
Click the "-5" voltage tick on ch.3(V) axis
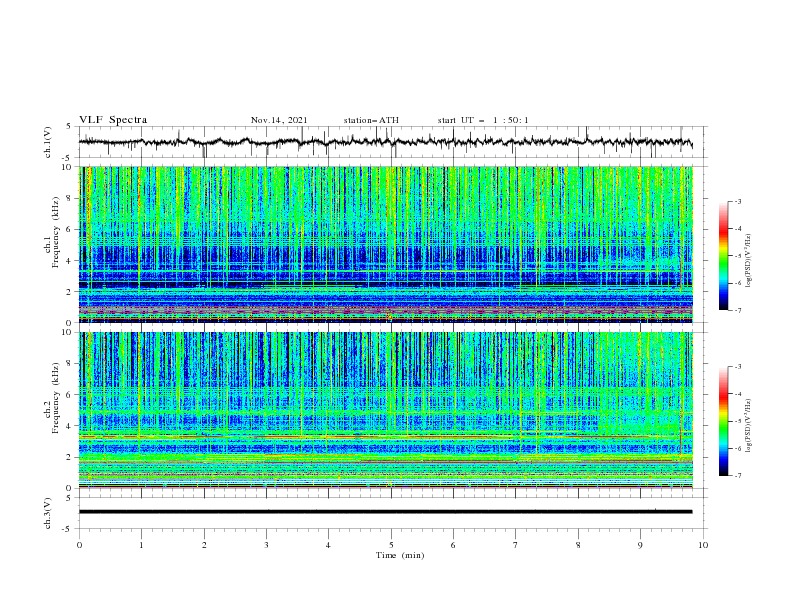tap(67, 529)
